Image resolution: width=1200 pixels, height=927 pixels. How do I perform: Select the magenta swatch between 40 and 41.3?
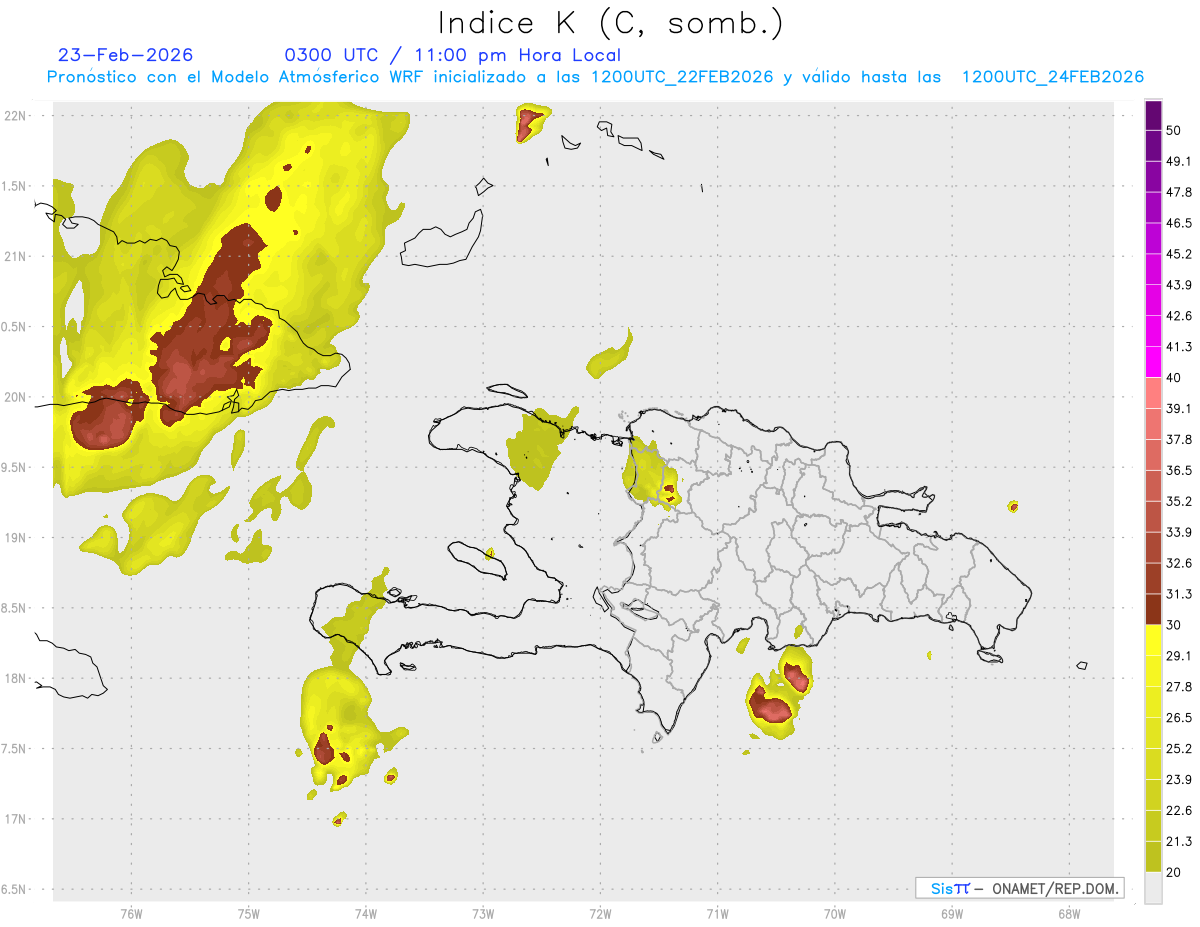1153,362
